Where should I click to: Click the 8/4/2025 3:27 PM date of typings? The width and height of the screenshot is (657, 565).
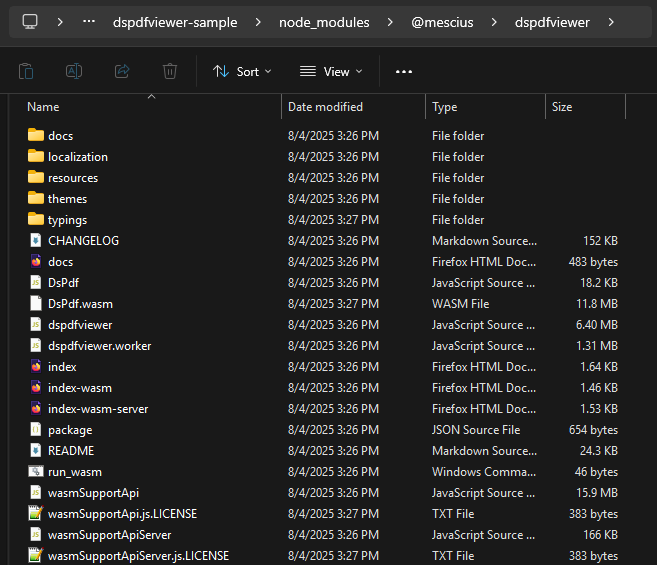pos(333,220)
